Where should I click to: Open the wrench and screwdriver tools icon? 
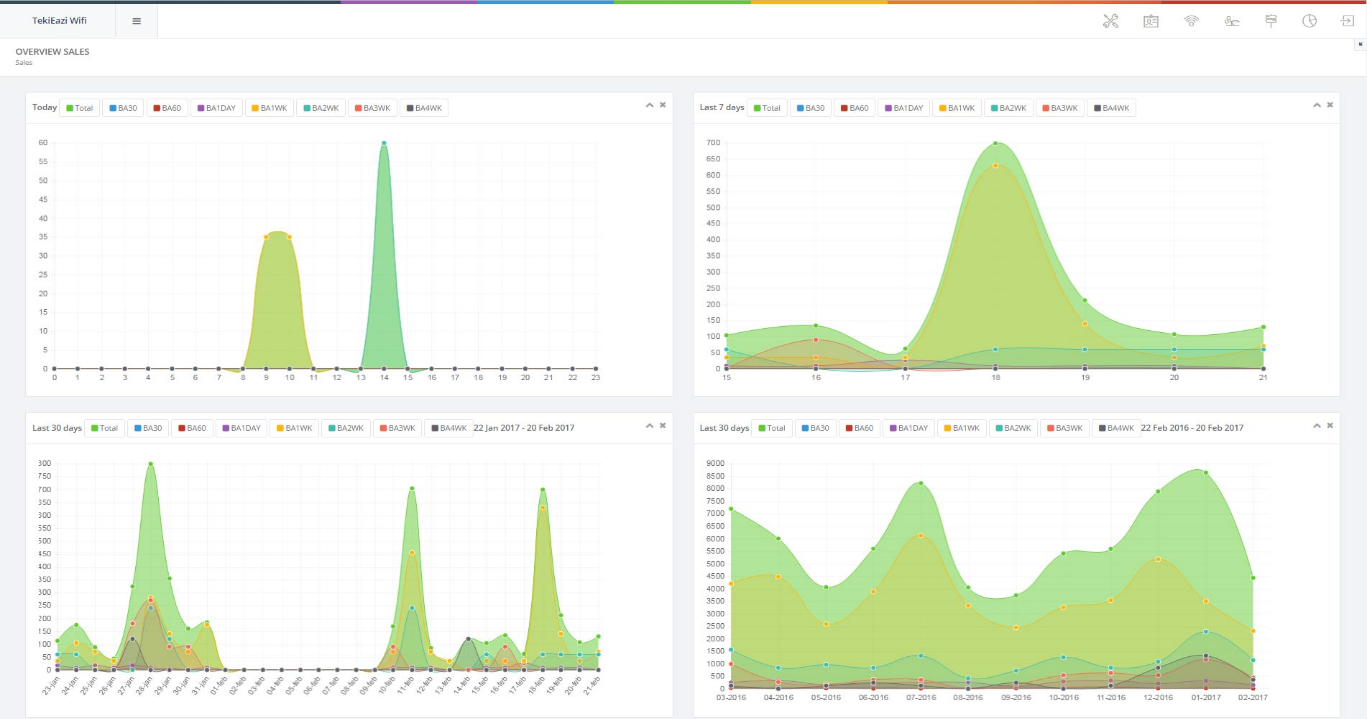pyautogui.click(x=1110, y=21)
